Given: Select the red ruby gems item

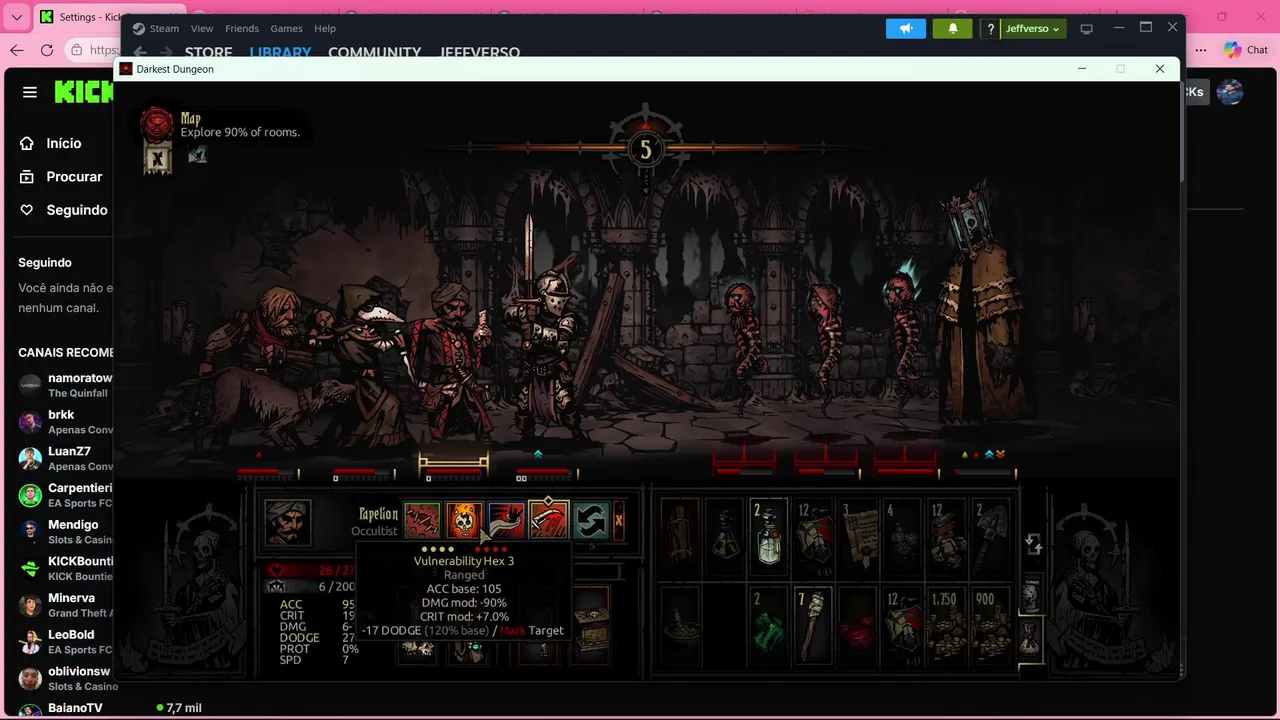Looking at the screenshot, I should click(858, 625).
